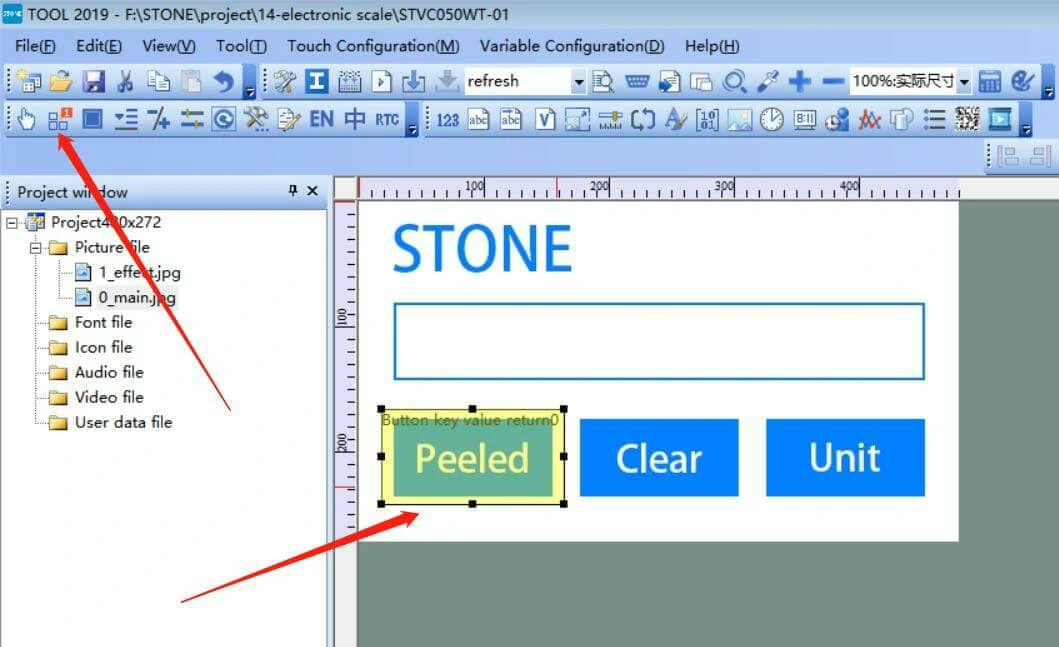
Task: Click the V variable document icon
Action: click(x=544, y=120)
